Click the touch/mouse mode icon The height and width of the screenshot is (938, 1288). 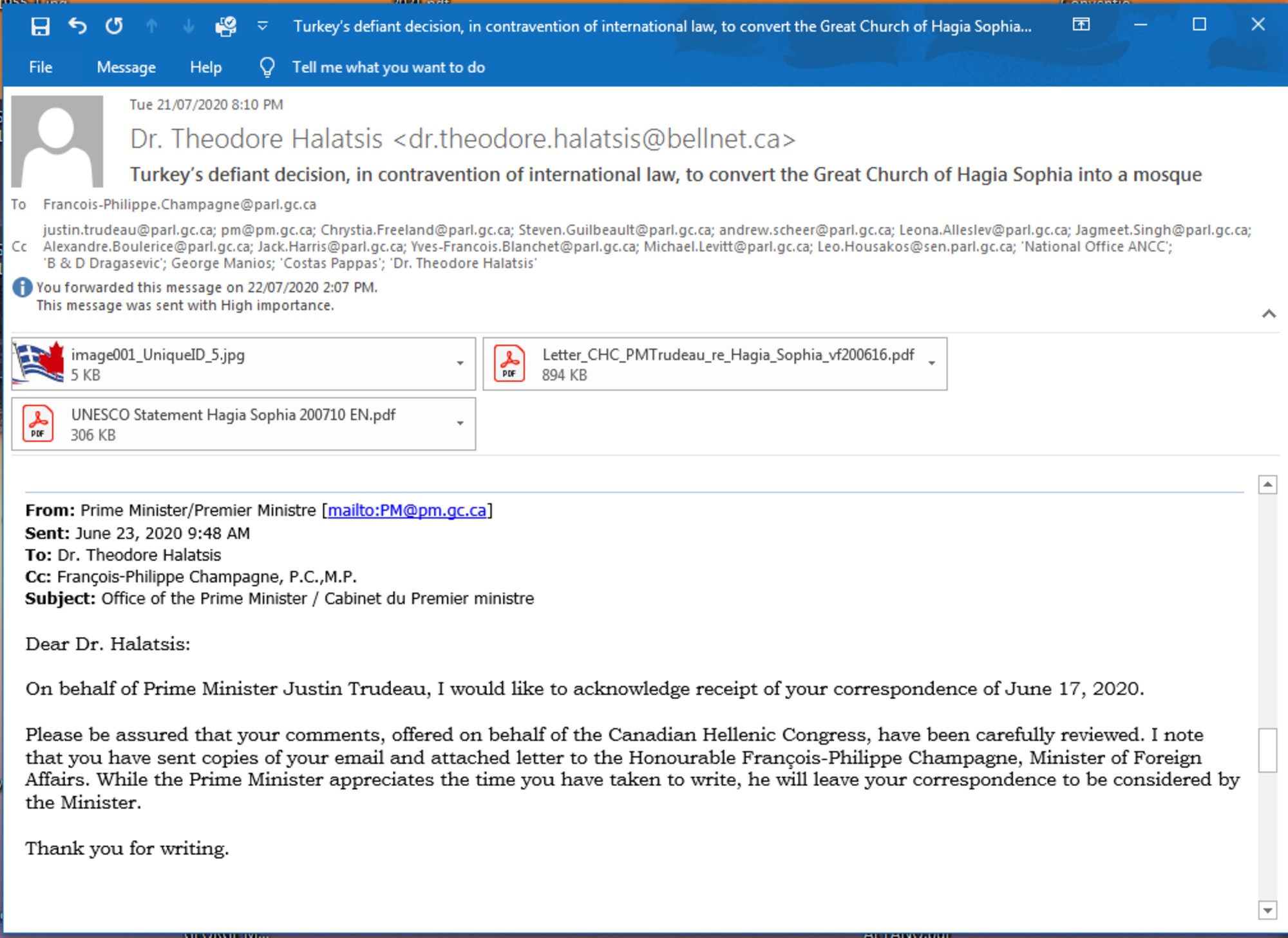pos(225,26)
